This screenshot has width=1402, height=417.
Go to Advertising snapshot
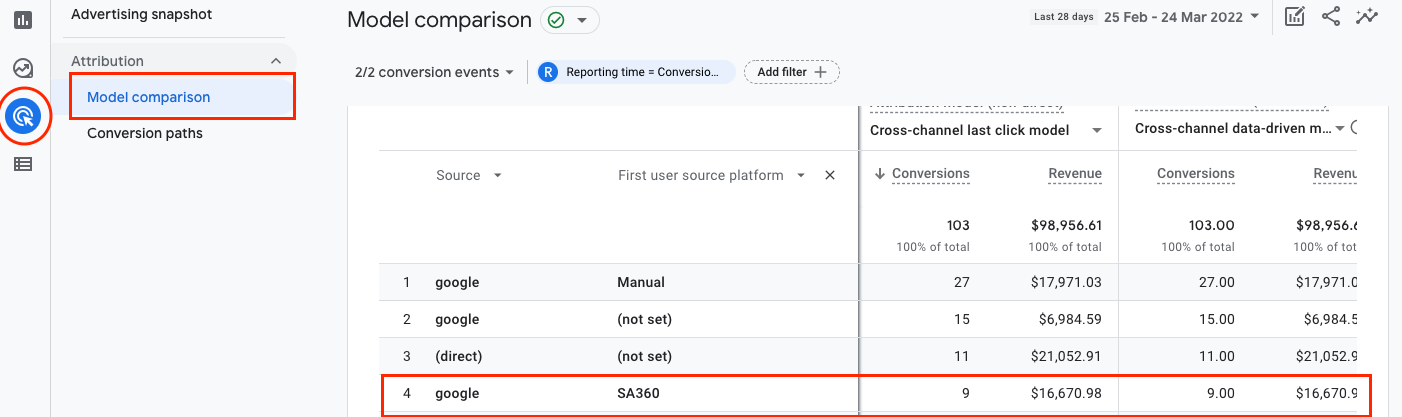tap(142, 15)
